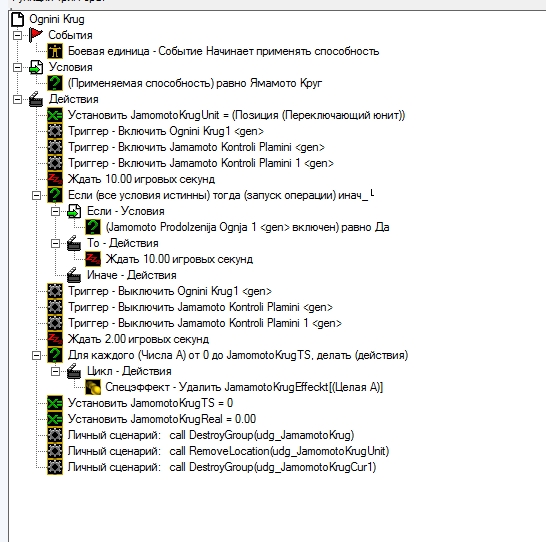The image size is (546, 542).
Task: Click gear icon of RemoveLocation custom script
Action: (55, 451)
